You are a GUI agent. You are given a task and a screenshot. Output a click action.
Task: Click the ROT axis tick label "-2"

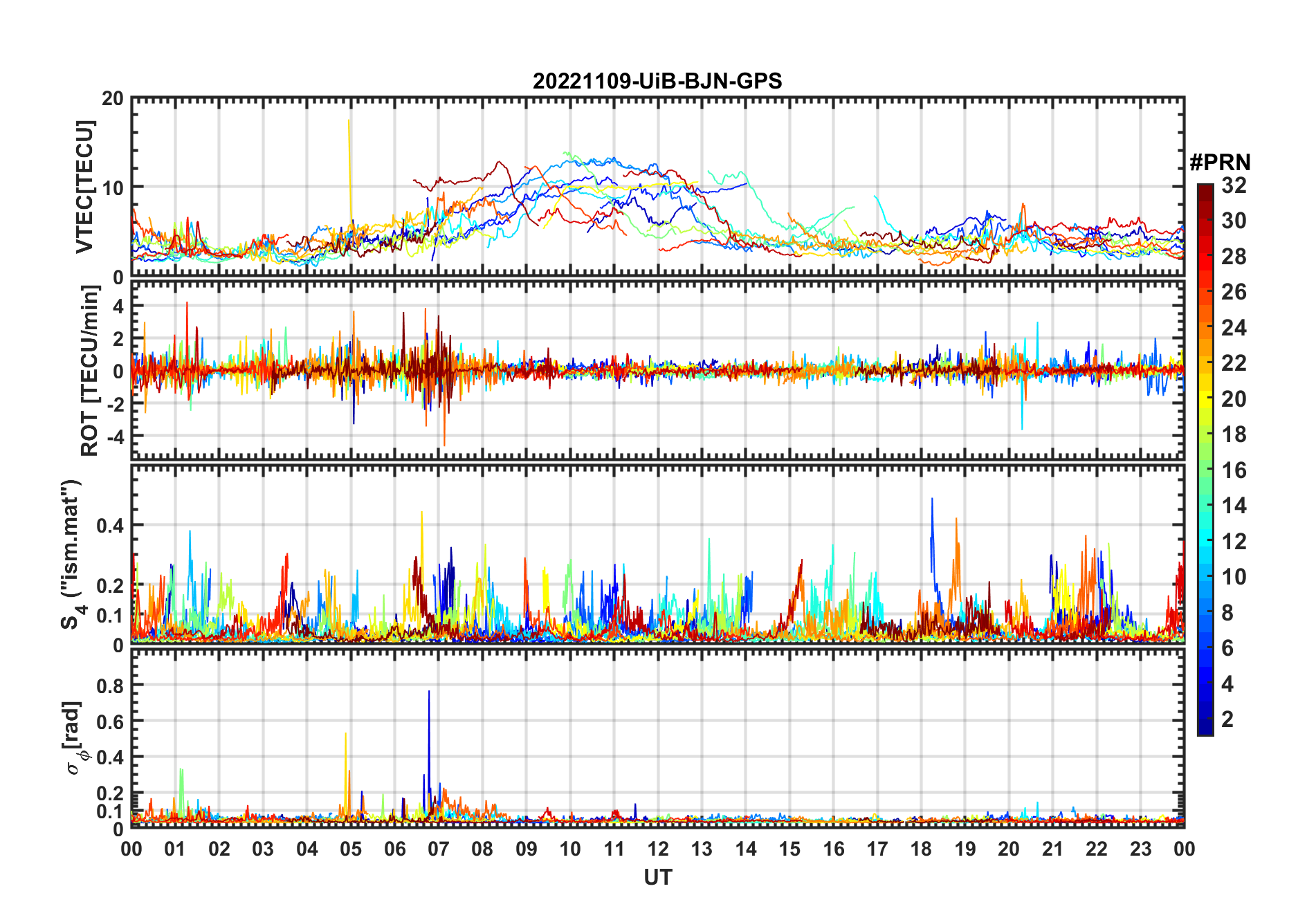click(115, 404)
